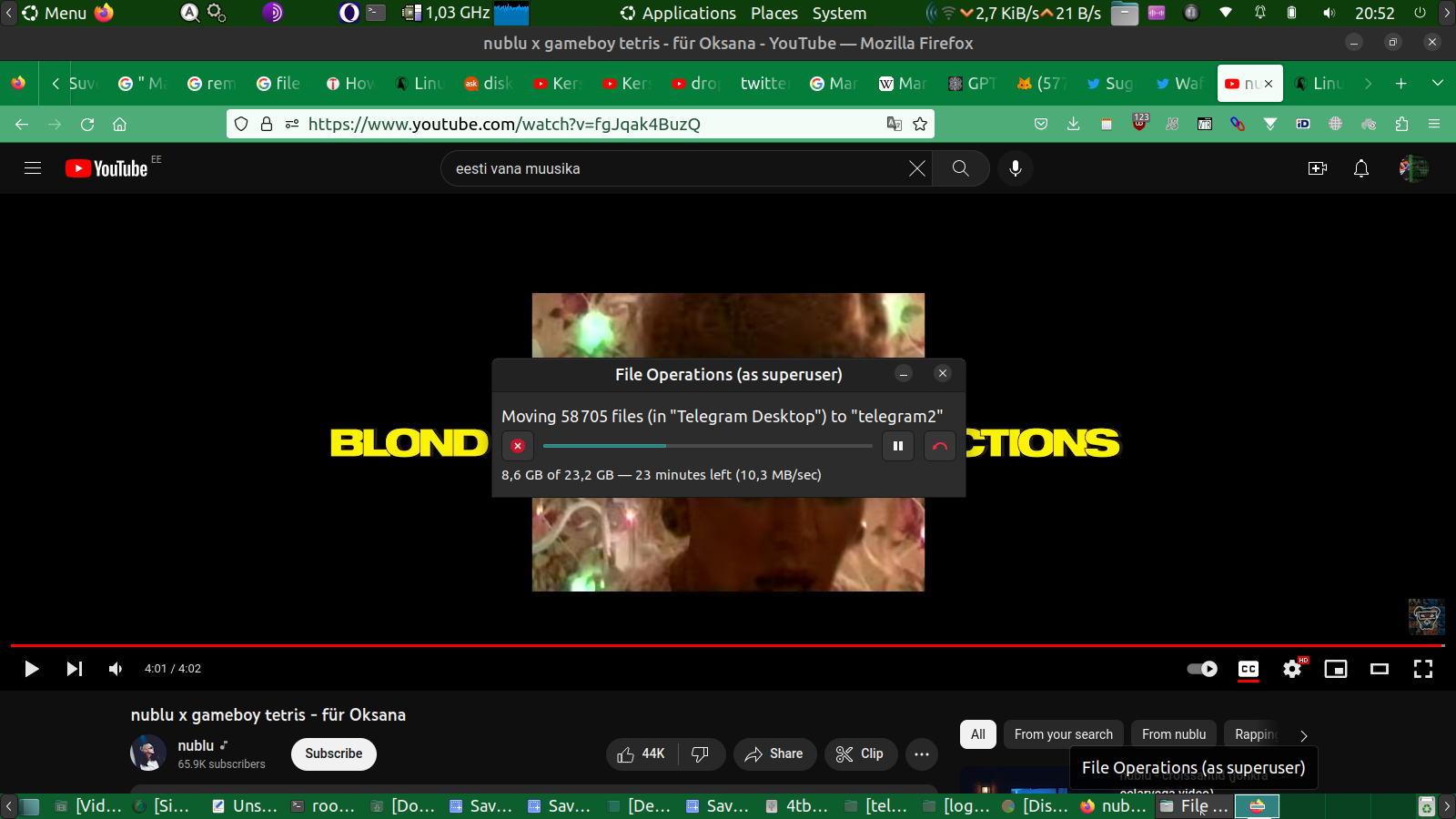1456x819 pixels.
Task: Go to the Firefox home page
Action: [x=119, y=125]
